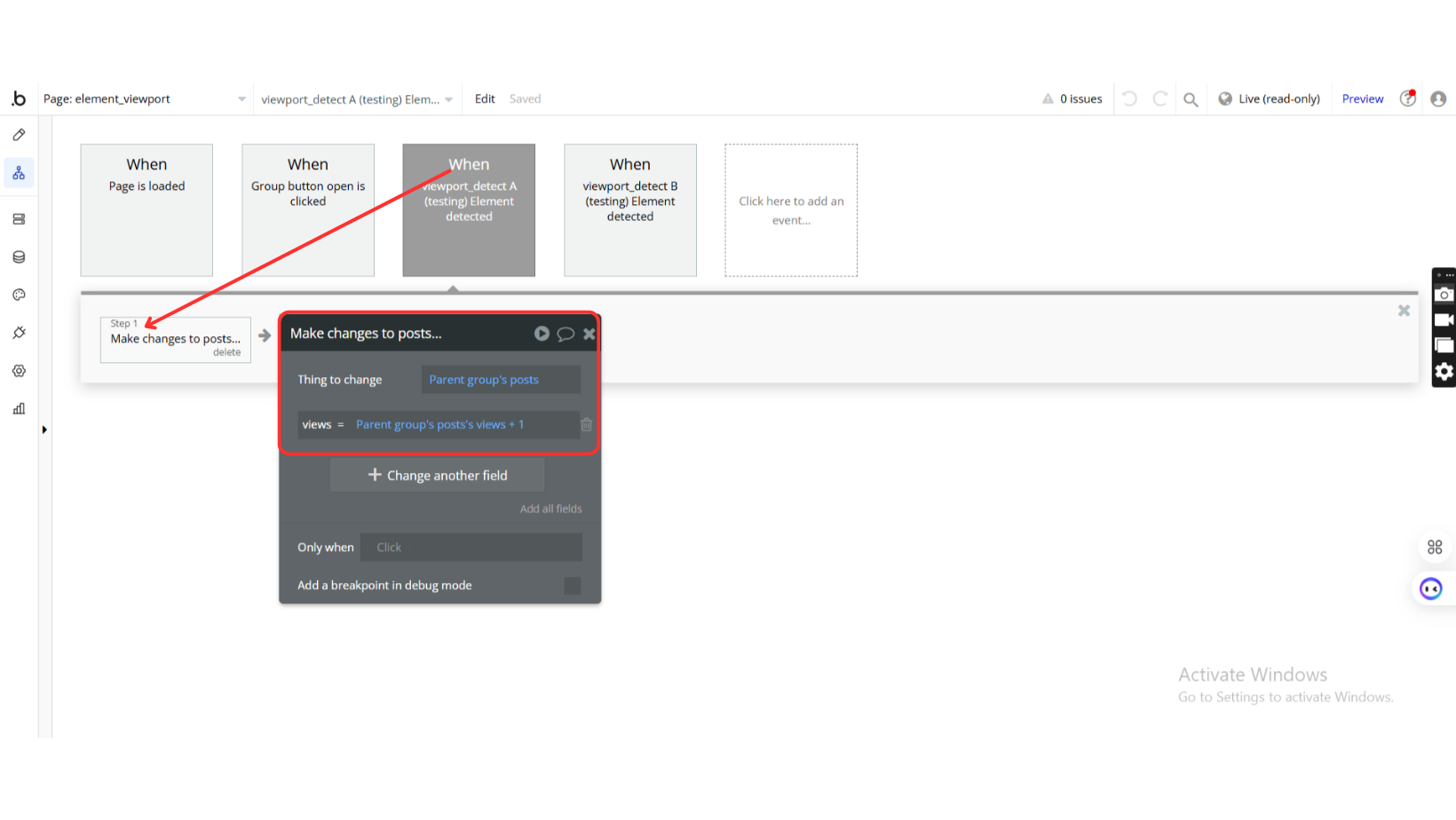Click the 'Add all fields' link

551,509
